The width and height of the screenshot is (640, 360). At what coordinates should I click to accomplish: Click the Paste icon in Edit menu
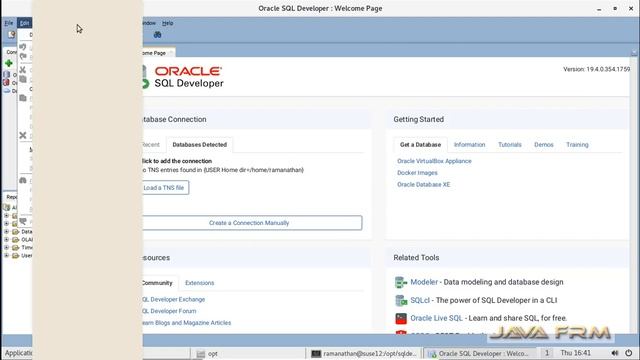(x=23, y=98)
